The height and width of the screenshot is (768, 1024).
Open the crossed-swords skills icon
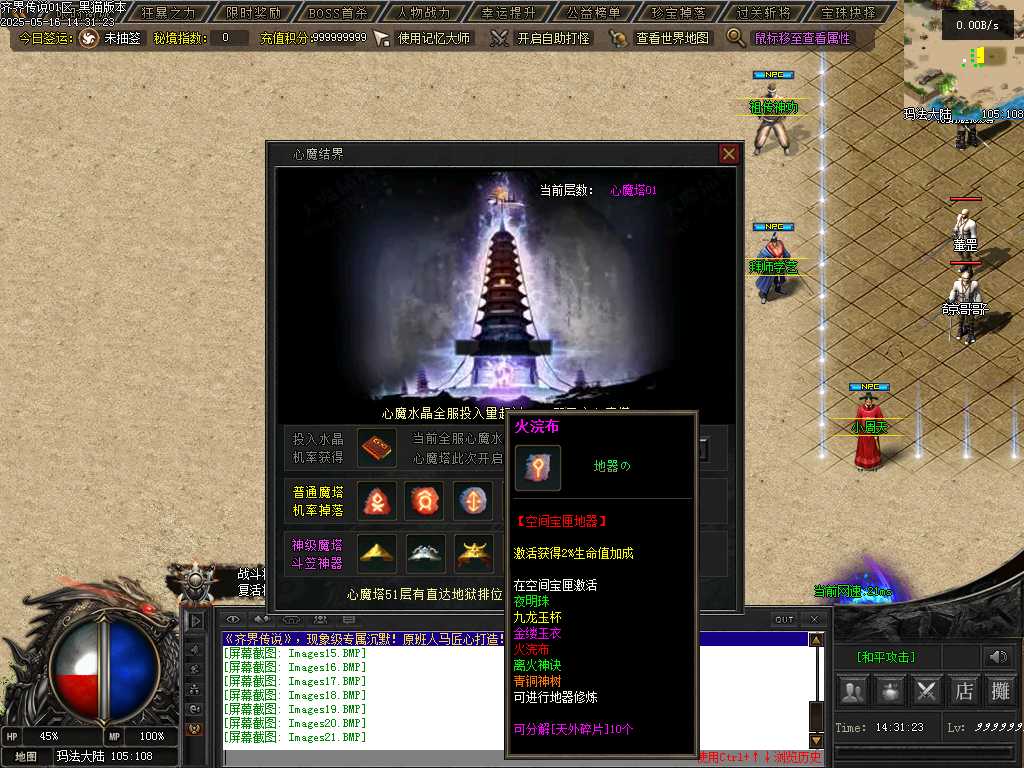tap(926, 692)
